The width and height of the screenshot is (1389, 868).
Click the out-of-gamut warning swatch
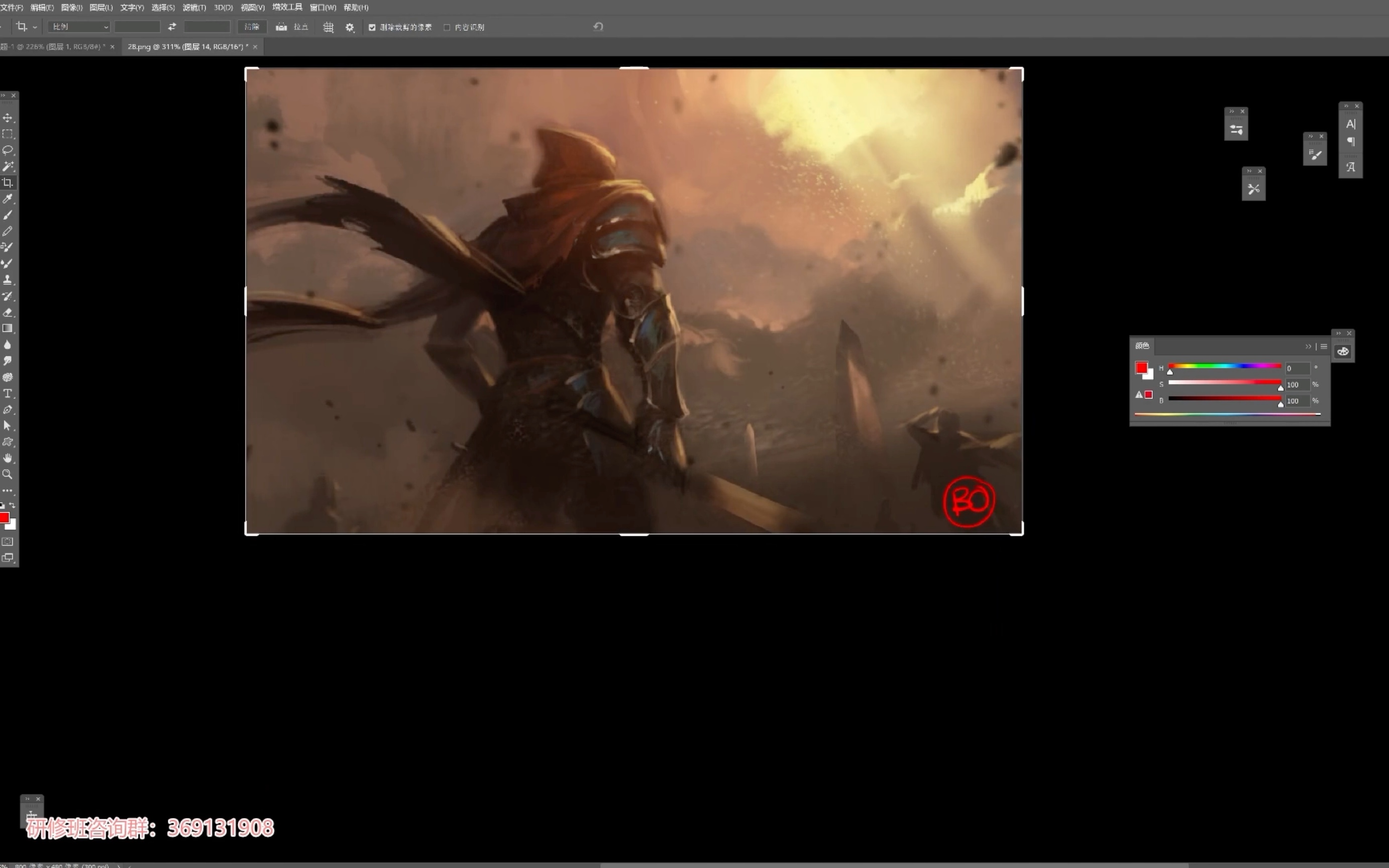[x=1148, y=394]
